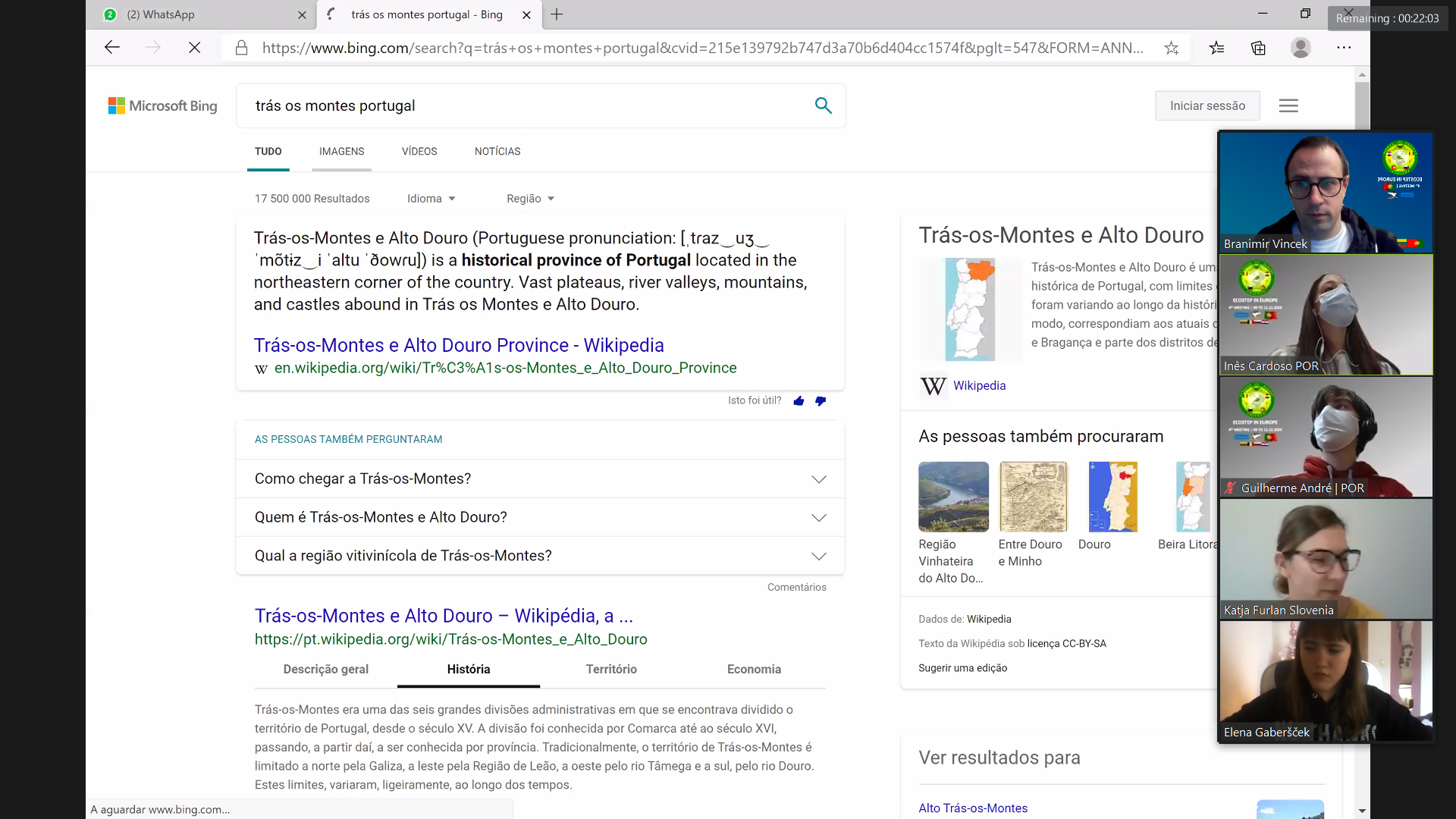Mark the answer not useful with thumbs down
The width and height of the screenshot is (1456, 819).
821,400
